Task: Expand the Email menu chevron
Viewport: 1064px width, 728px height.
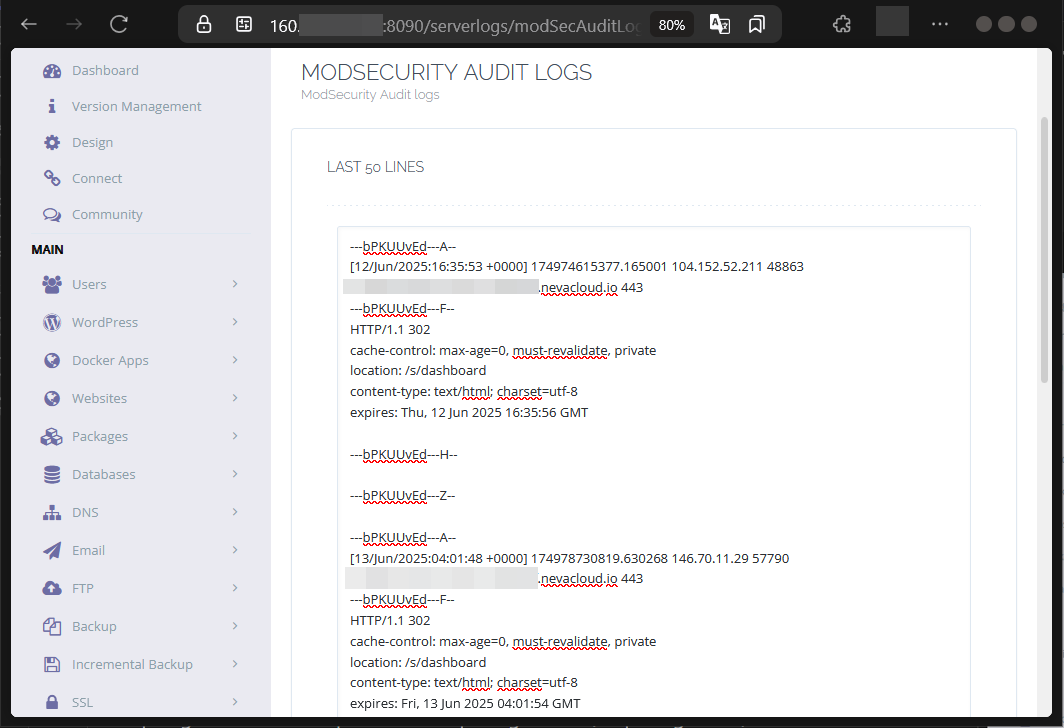Action: click(x=235, y=550)
